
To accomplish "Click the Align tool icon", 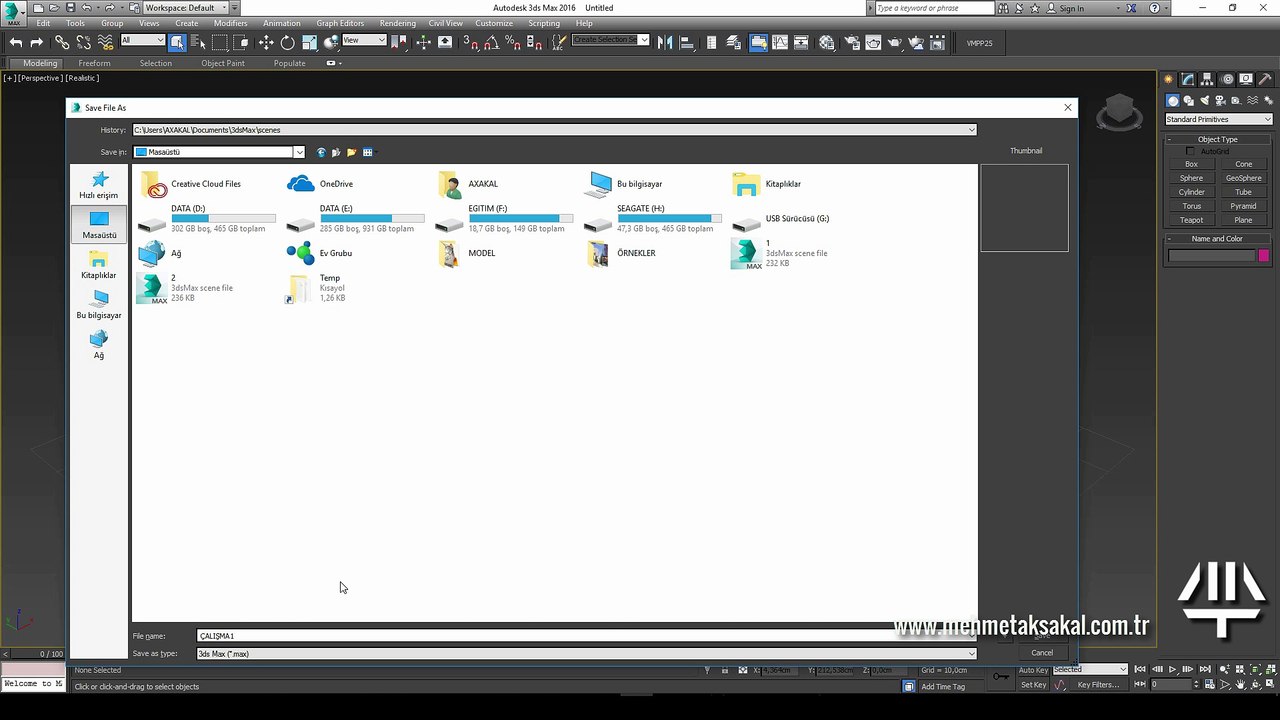I will (x=686, y=42).
